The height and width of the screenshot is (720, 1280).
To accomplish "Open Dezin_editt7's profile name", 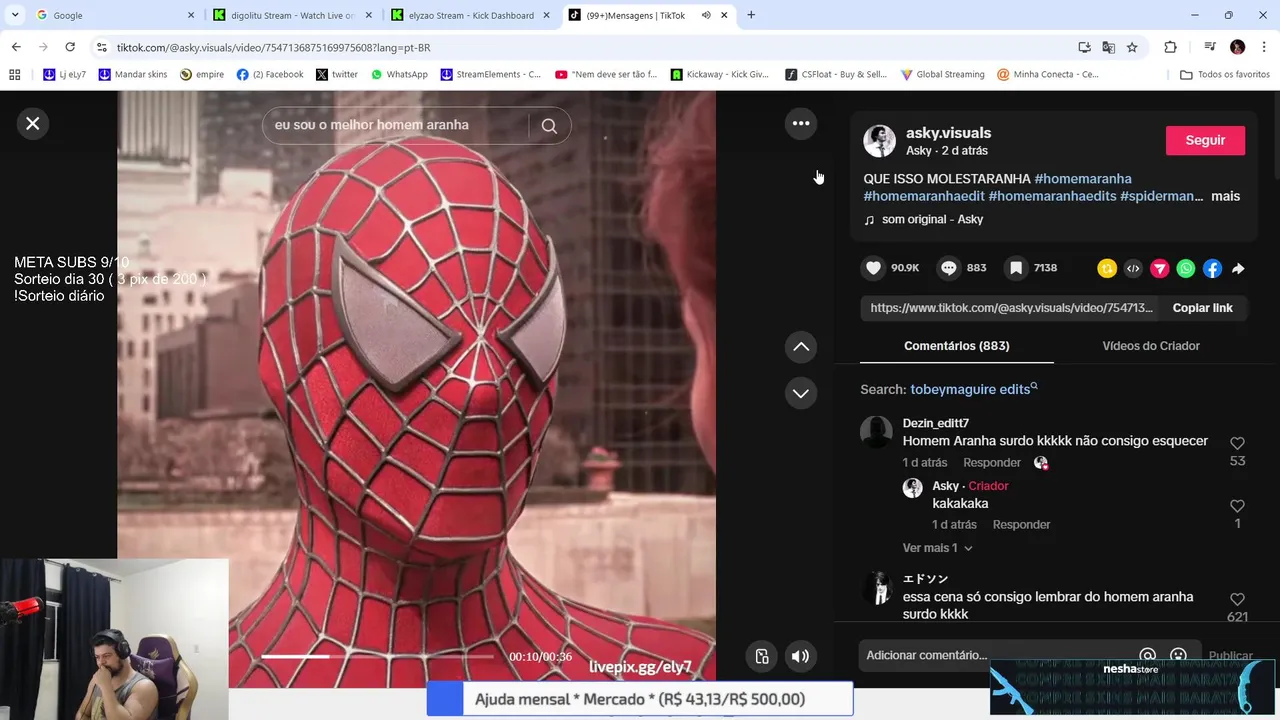I will [x=936, y=423].
